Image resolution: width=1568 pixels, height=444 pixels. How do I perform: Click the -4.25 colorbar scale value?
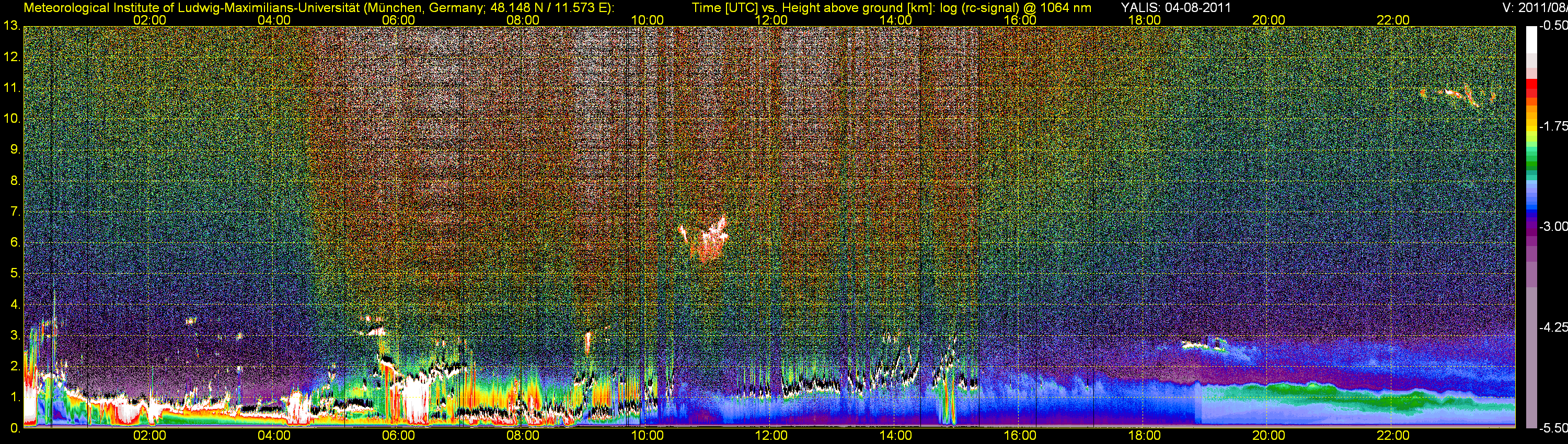click(x=1553, y=327)
